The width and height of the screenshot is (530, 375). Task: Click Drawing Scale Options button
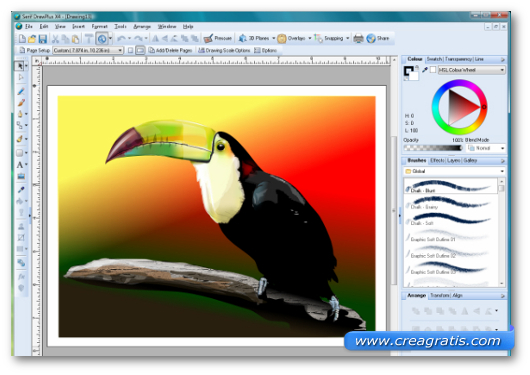[224, 50]
